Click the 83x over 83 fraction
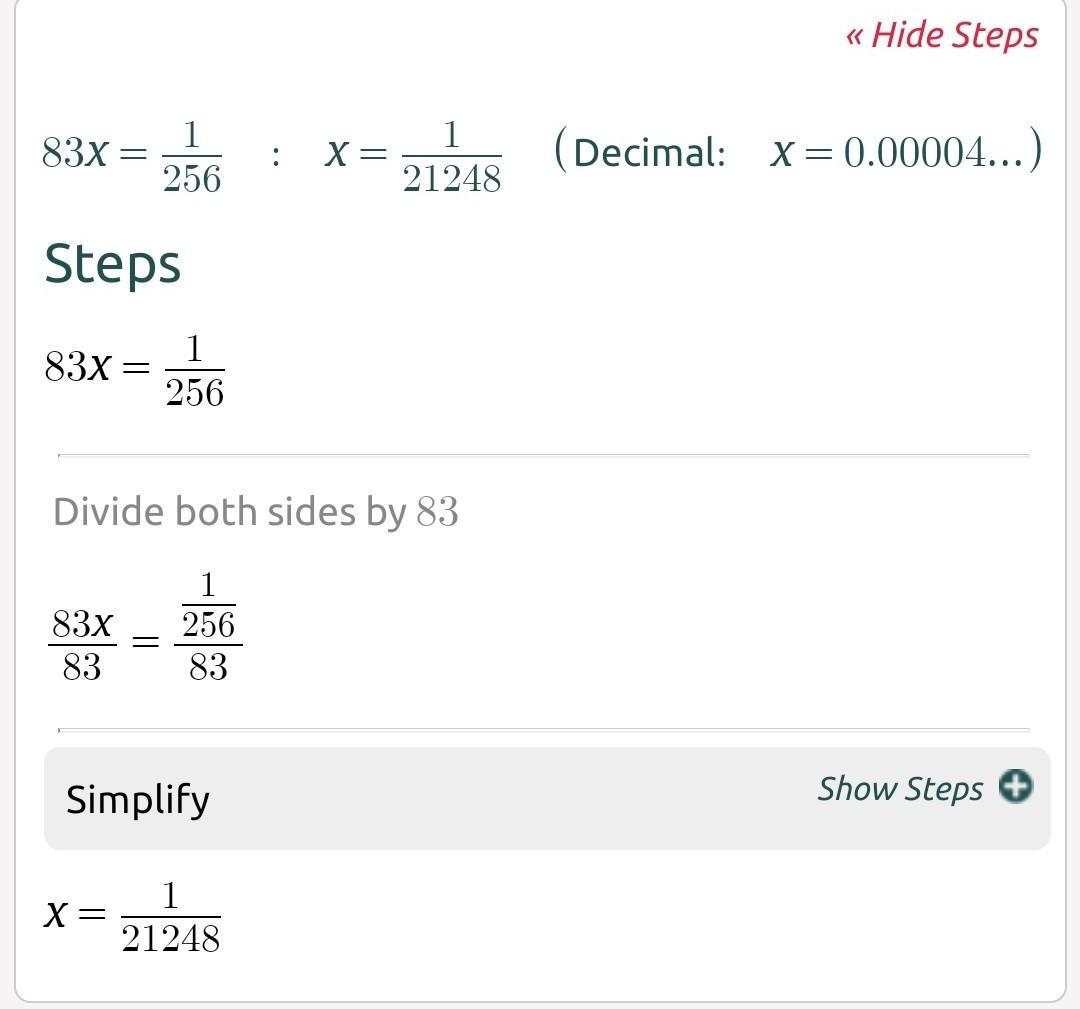 [x=82, y=645]
